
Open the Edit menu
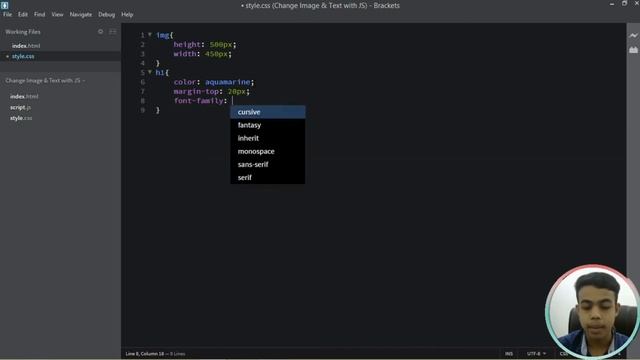click(x=23, y=14)
